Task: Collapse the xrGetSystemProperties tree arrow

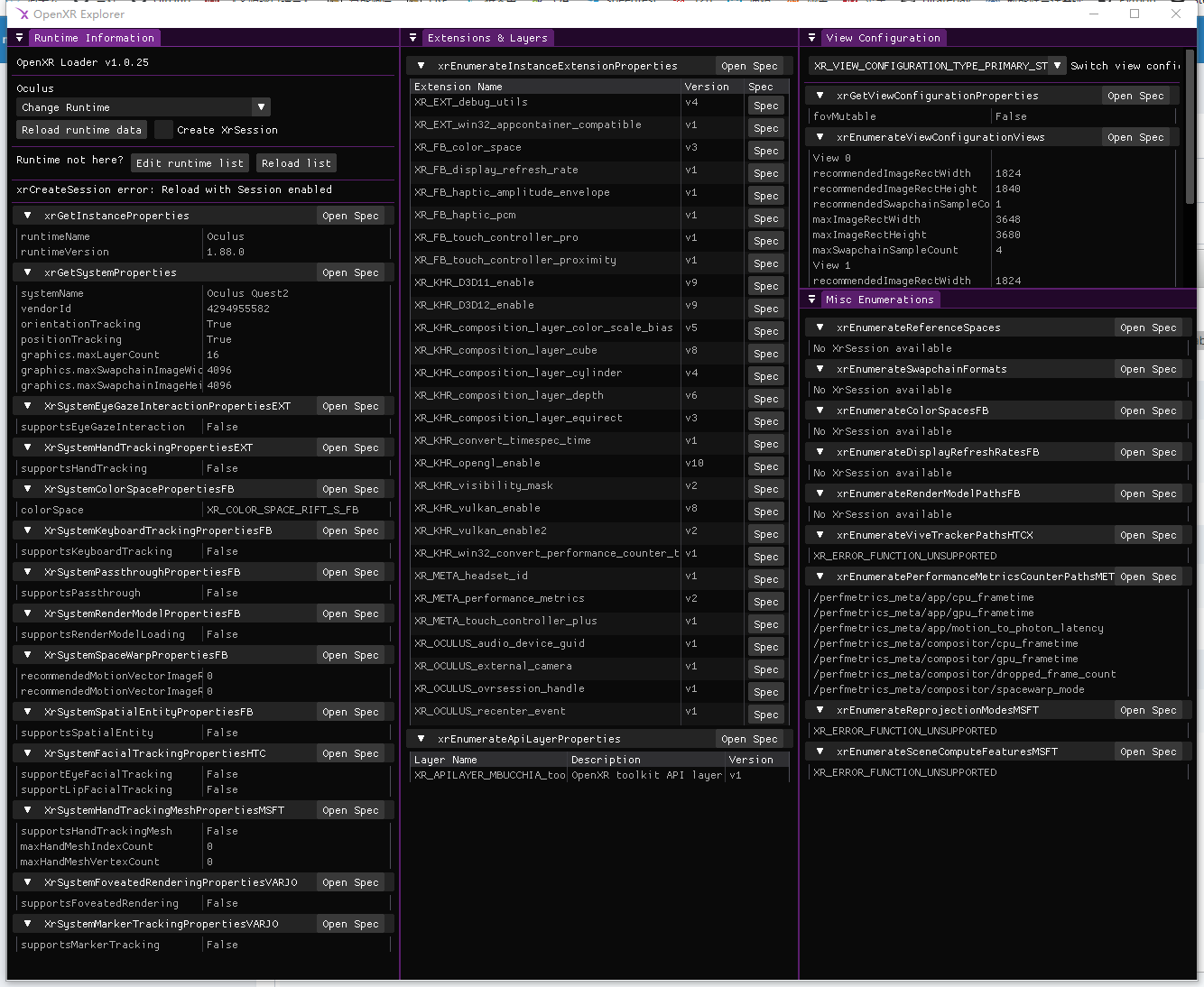Action: pyautogui.click(x=27, y=272)
